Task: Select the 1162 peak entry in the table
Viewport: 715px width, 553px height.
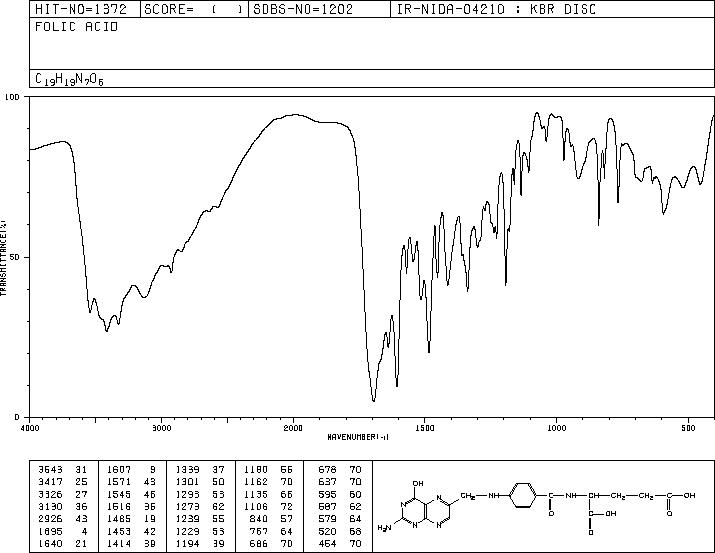Action: click(268, 482)
